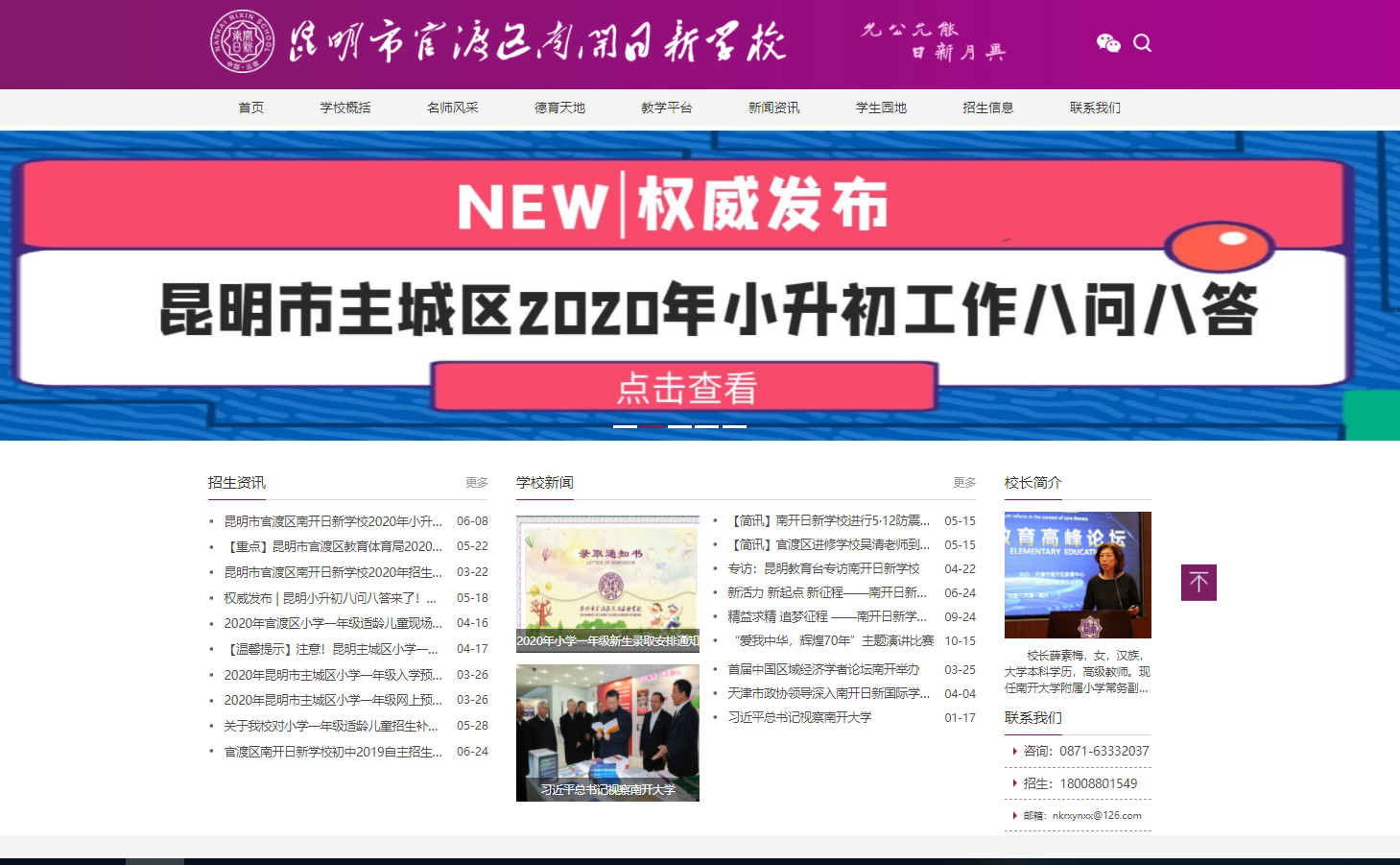Select the third carousel slide indicator
This screenshot has height=865, width=1400.
[679, 425]
